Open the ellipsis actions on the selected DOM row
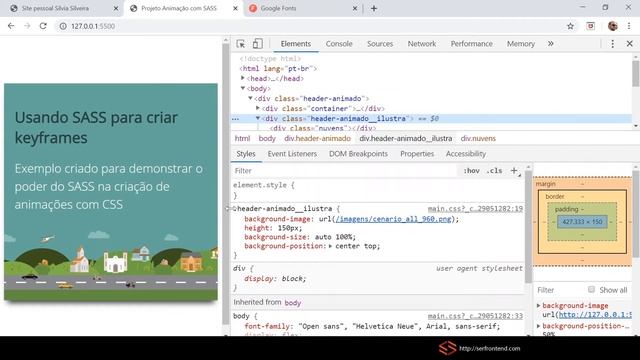 [236, 119]
